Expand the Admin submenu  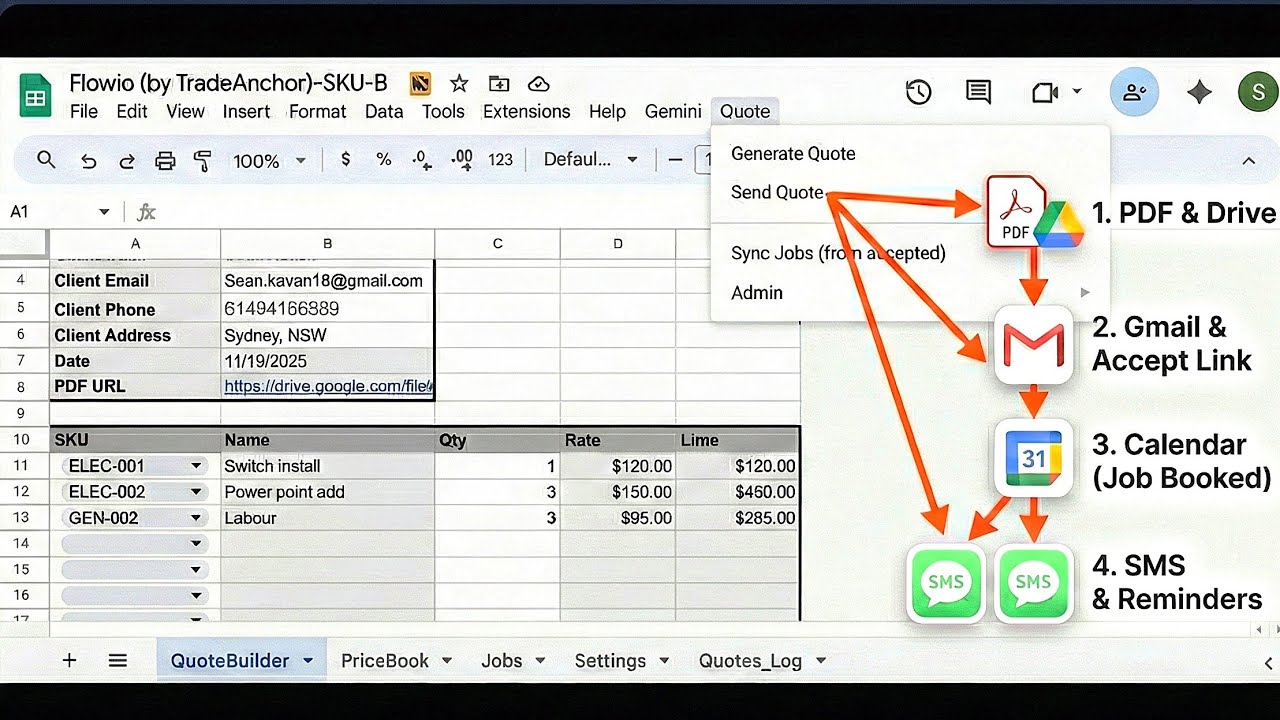[910, 292]
